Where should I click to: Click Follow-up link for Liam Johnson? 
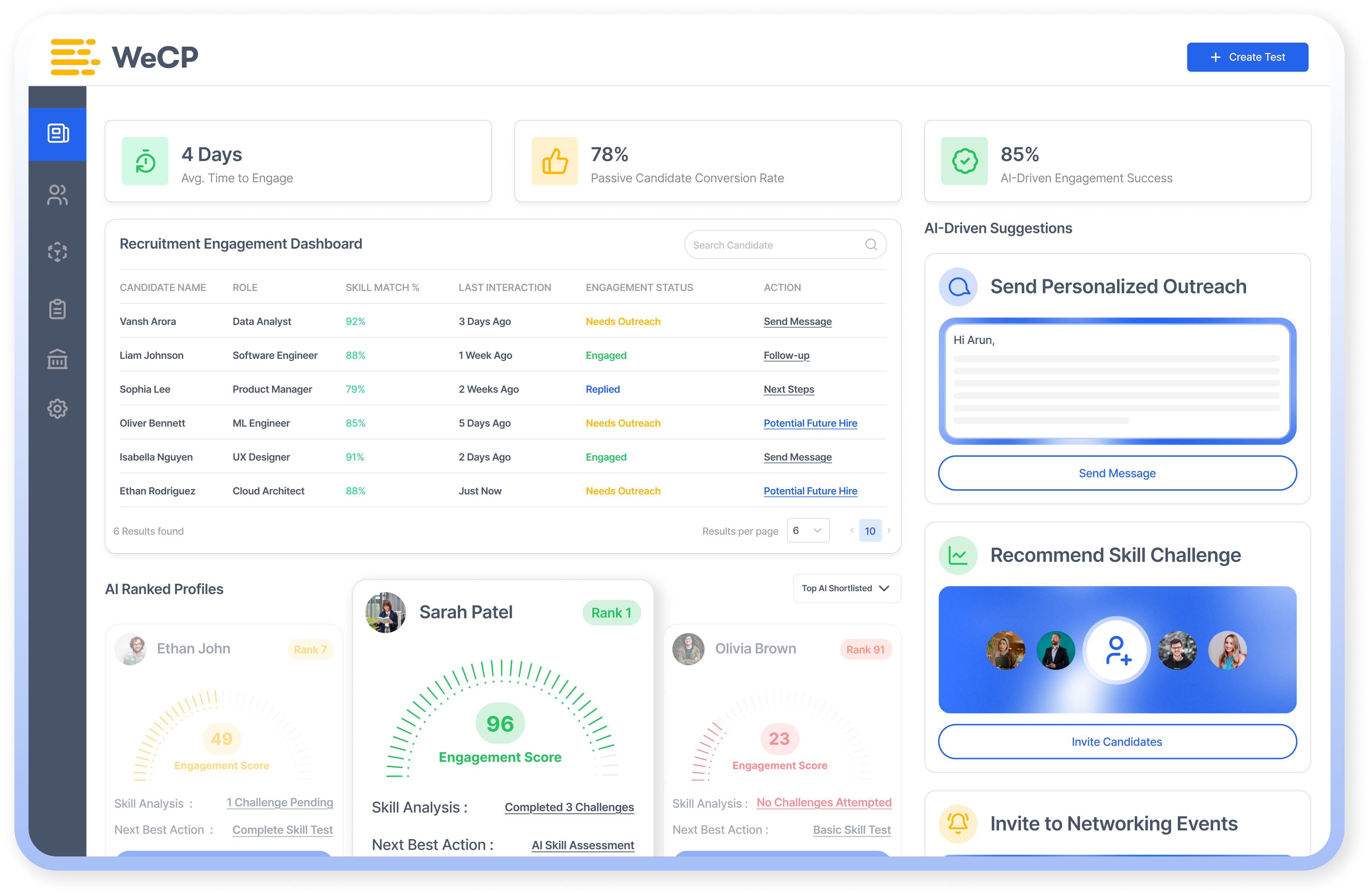click(786, 356)
